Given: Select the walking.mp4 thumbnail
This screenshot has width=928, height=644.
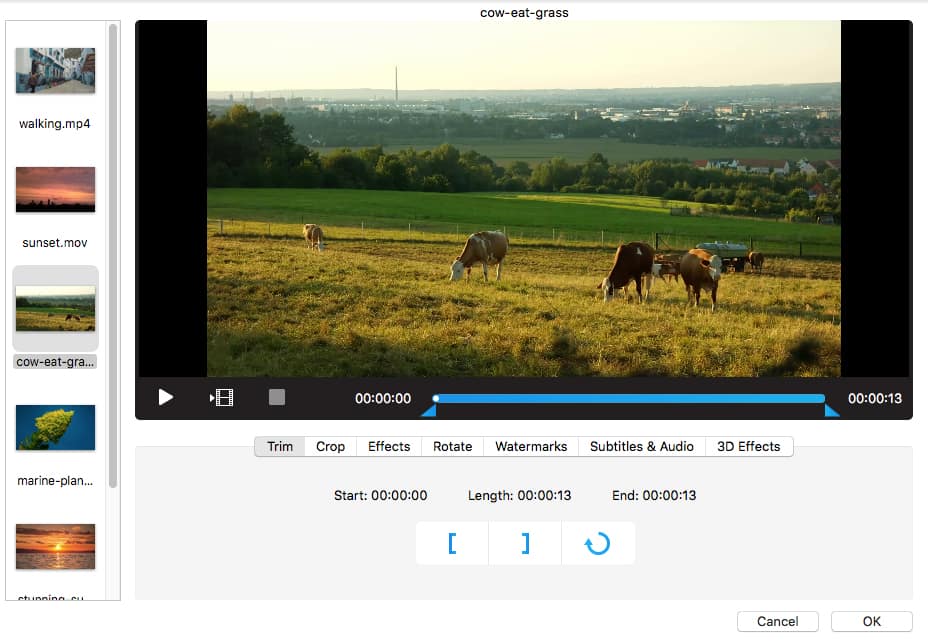Looking at the screenshot, I should pyautogui.click(x=55, y=71).
